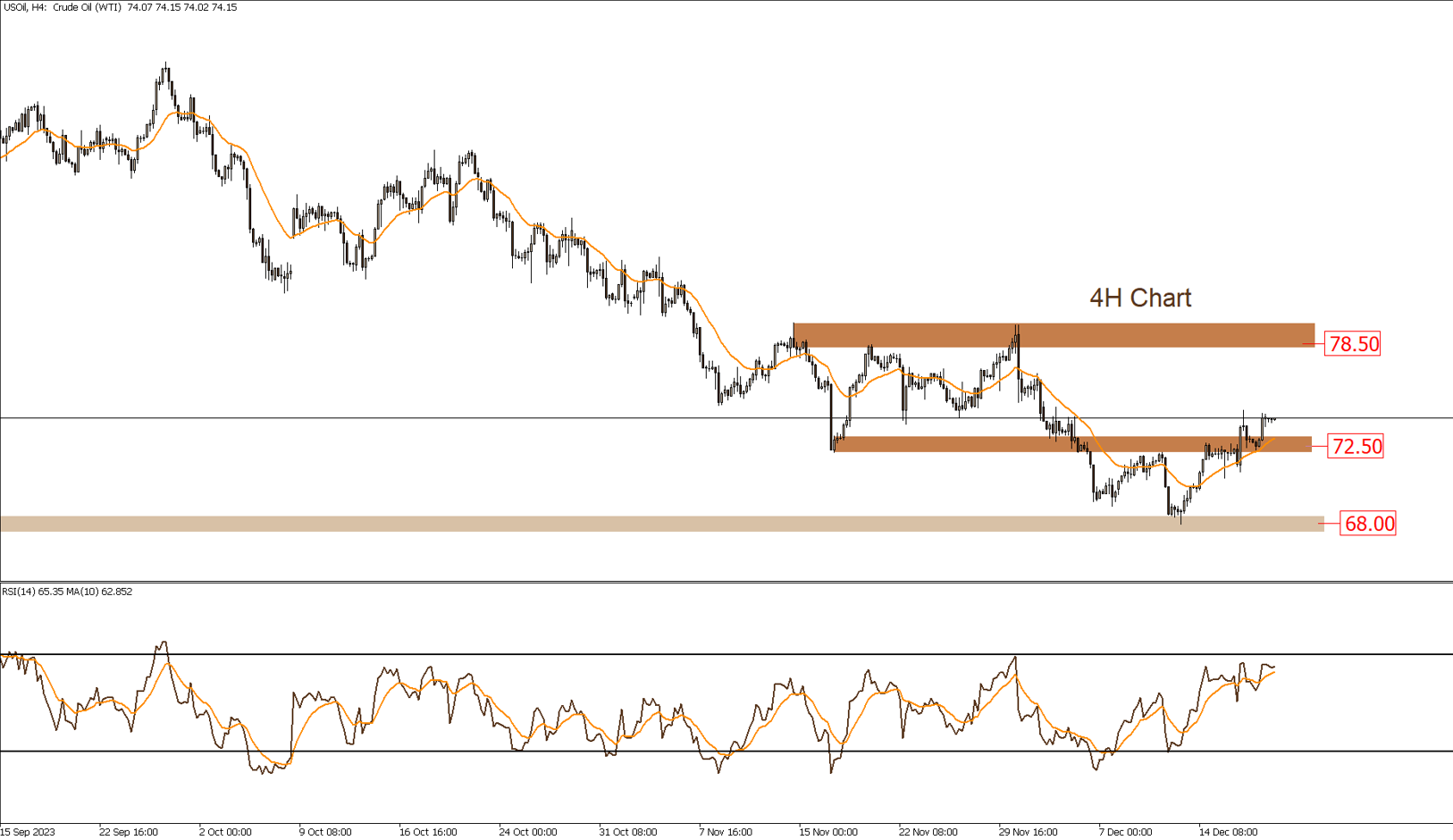Click the 7 Dec 00:00 time label
The width and height of the screenshot is (1453, 840).
1125,832
